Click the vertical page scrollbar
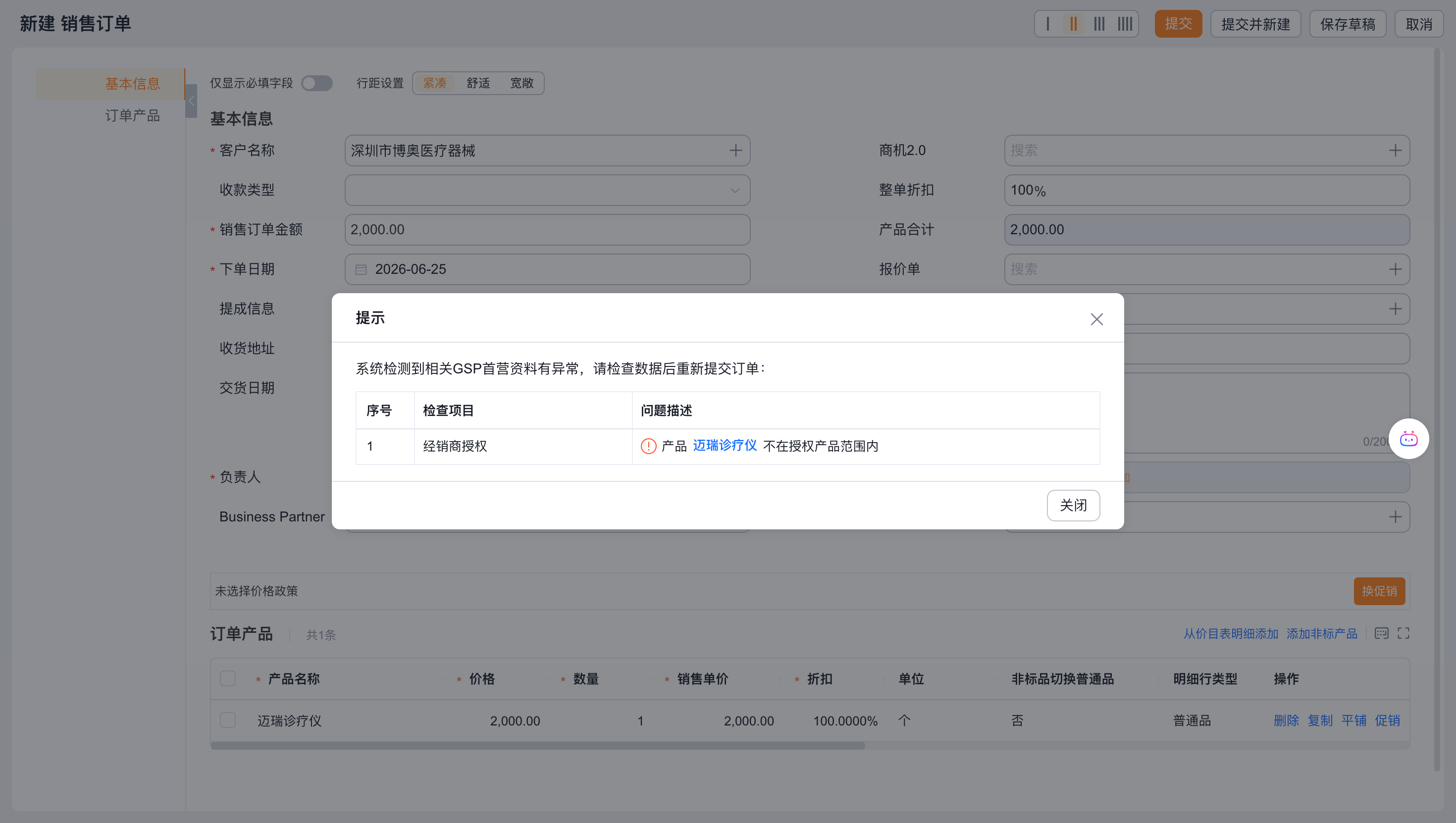Image resolution: width=1456 pixels, height=823 pixels. [1437, 409]
